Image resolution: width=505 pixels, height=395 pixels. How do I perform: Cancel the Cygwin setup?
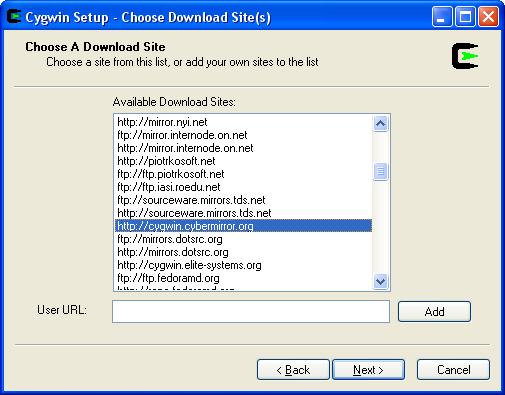tap(453, 370)
